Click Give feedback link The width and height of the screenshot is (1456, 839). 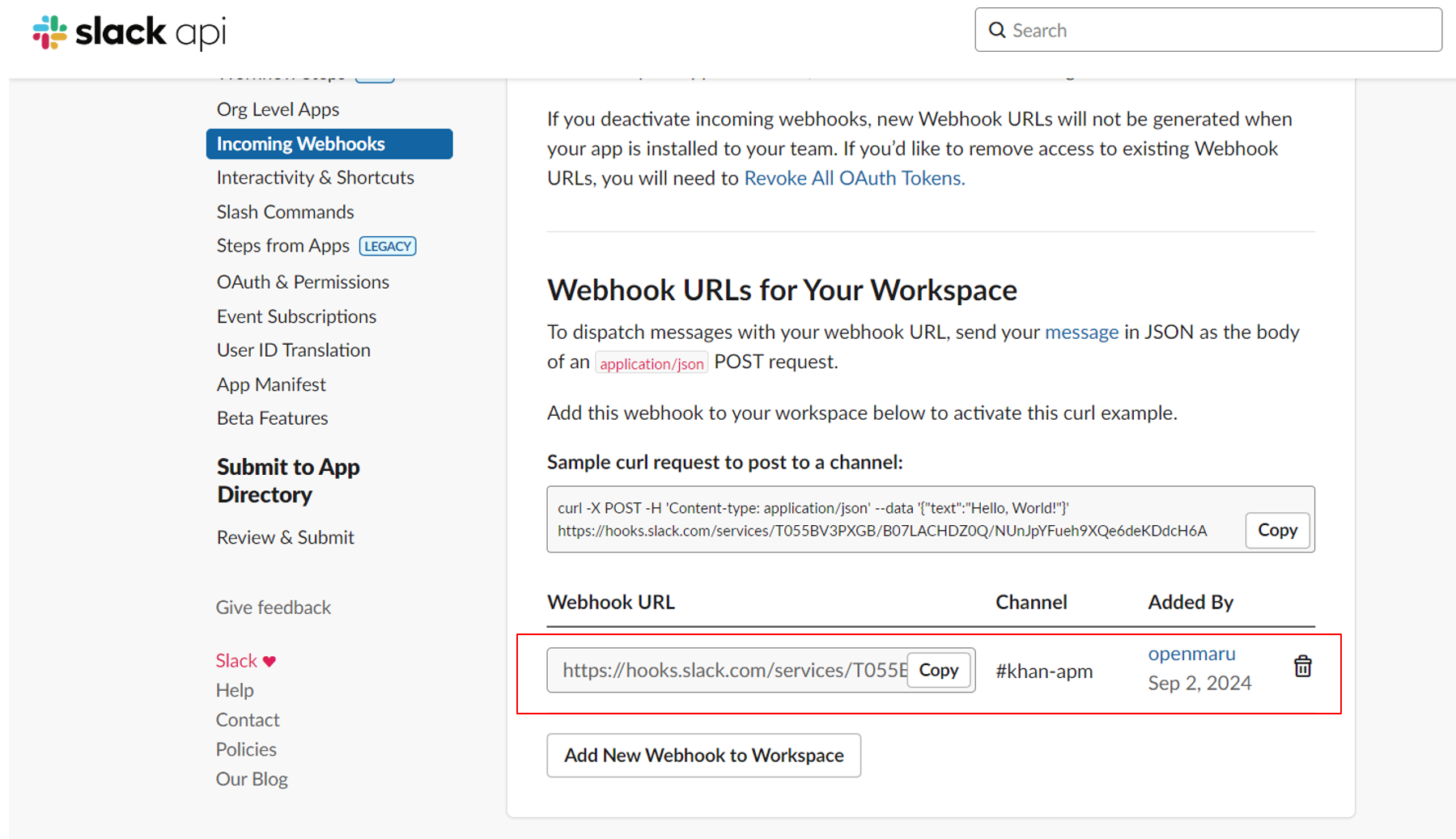(273, 607)
